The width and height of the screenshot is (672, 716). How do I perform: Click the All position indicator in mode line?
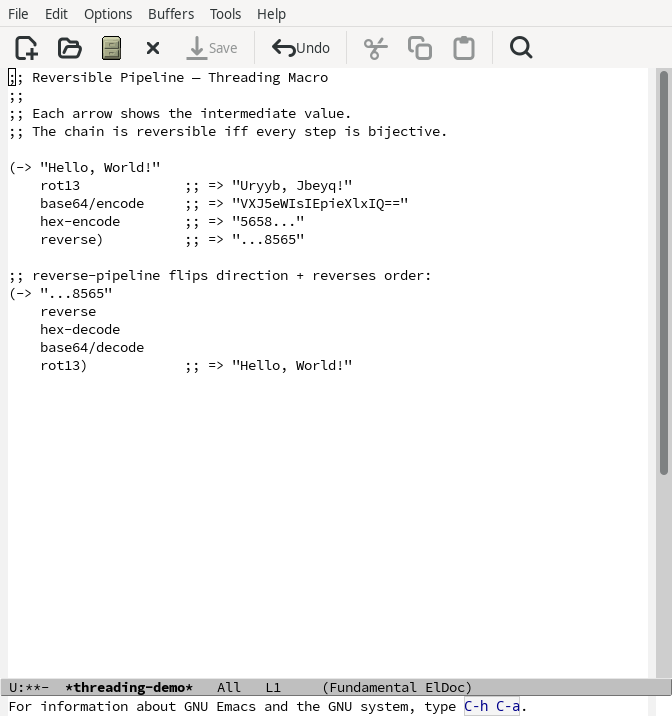[229, 687]
